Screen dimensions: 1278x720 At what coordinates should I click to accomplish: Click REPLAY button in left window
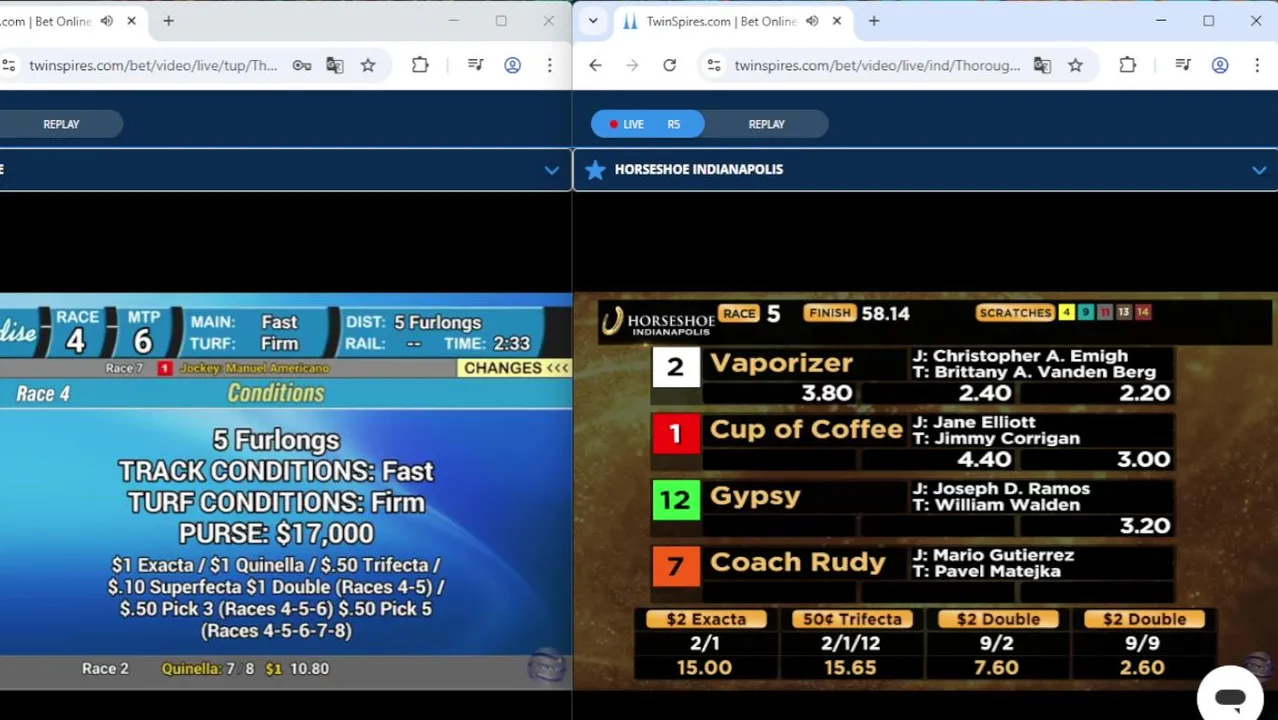pos(61,124)
